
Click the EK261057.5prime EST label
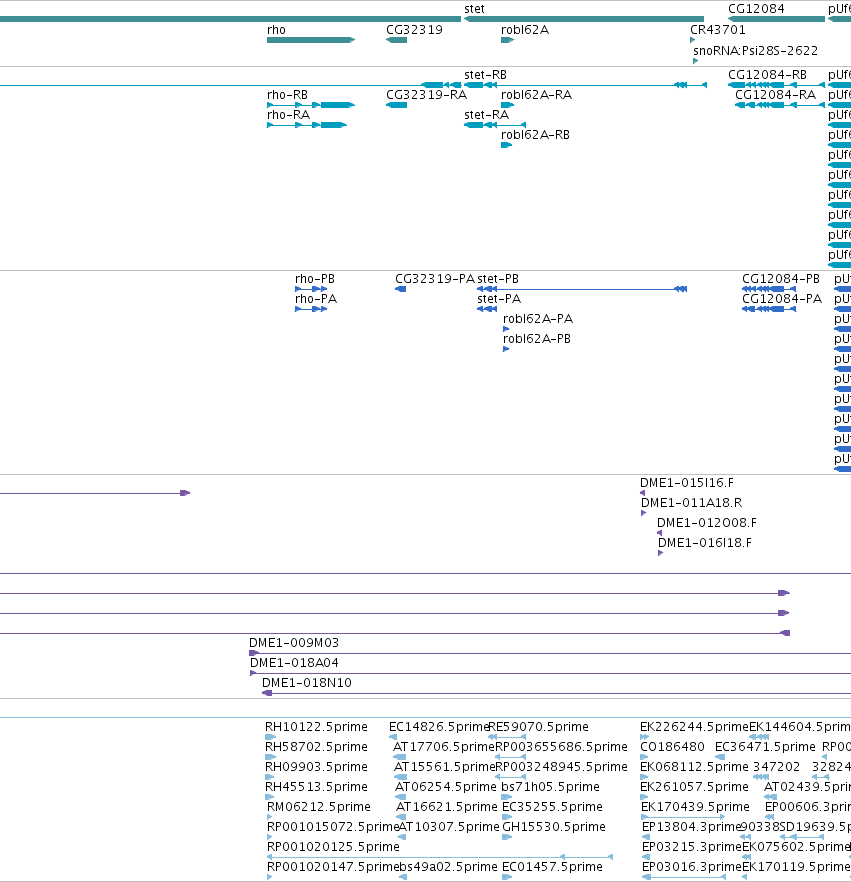(695, 787)
